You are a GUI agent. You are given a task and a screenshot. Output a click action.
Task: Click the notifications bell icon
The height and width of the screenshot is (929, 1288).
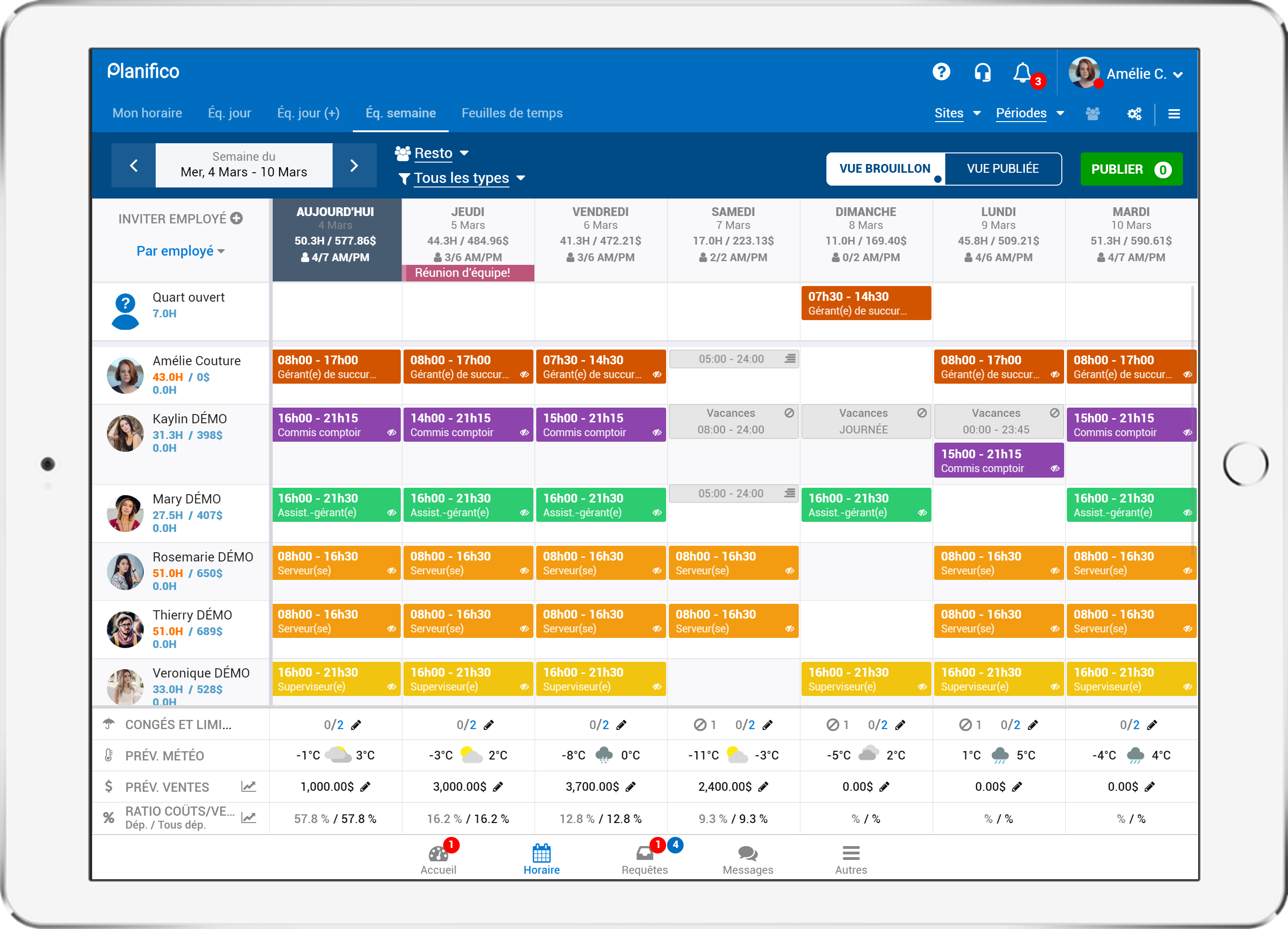1024,71
